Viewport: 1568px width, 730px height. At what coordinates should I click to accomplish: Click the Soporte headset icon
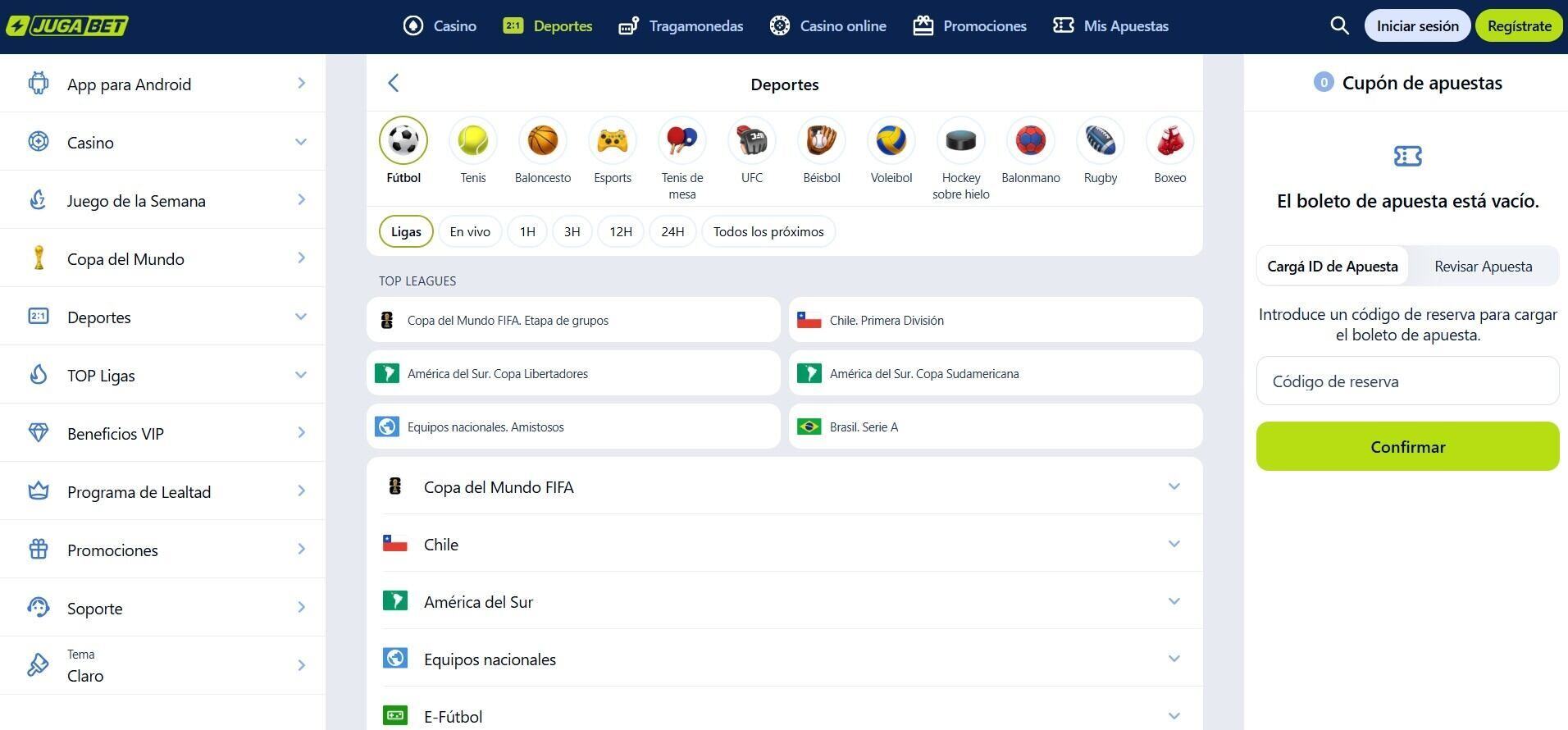39,608
